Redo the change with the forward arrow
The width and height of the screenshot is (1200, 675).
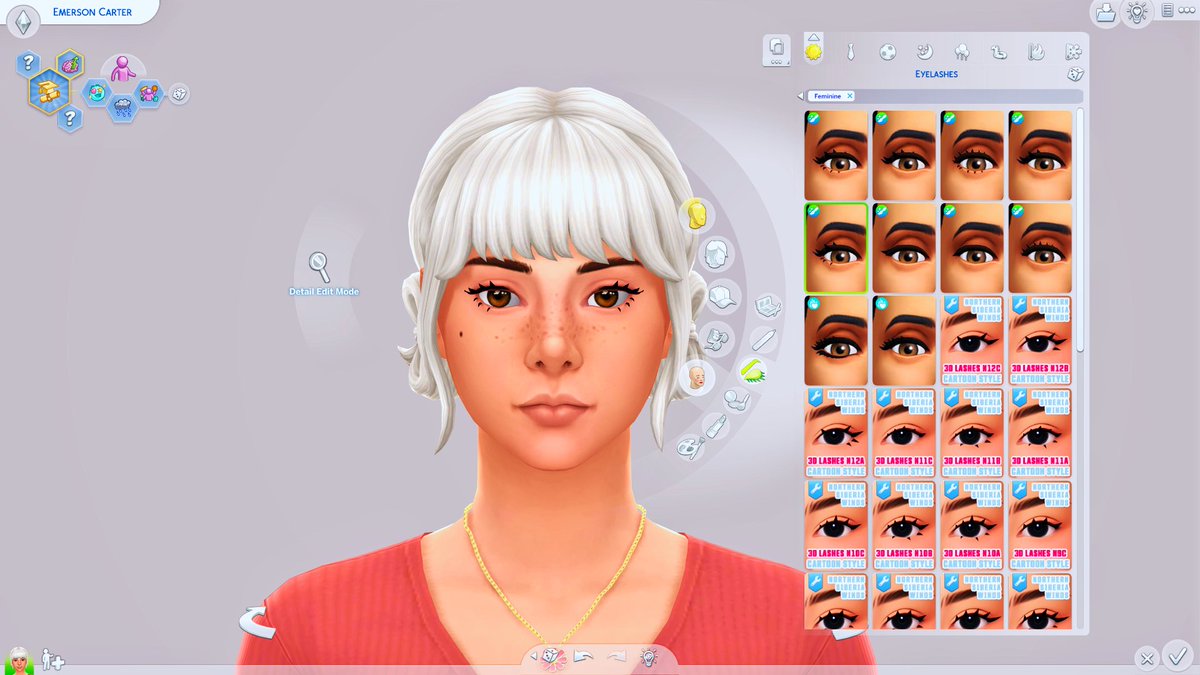click(616, 657)
